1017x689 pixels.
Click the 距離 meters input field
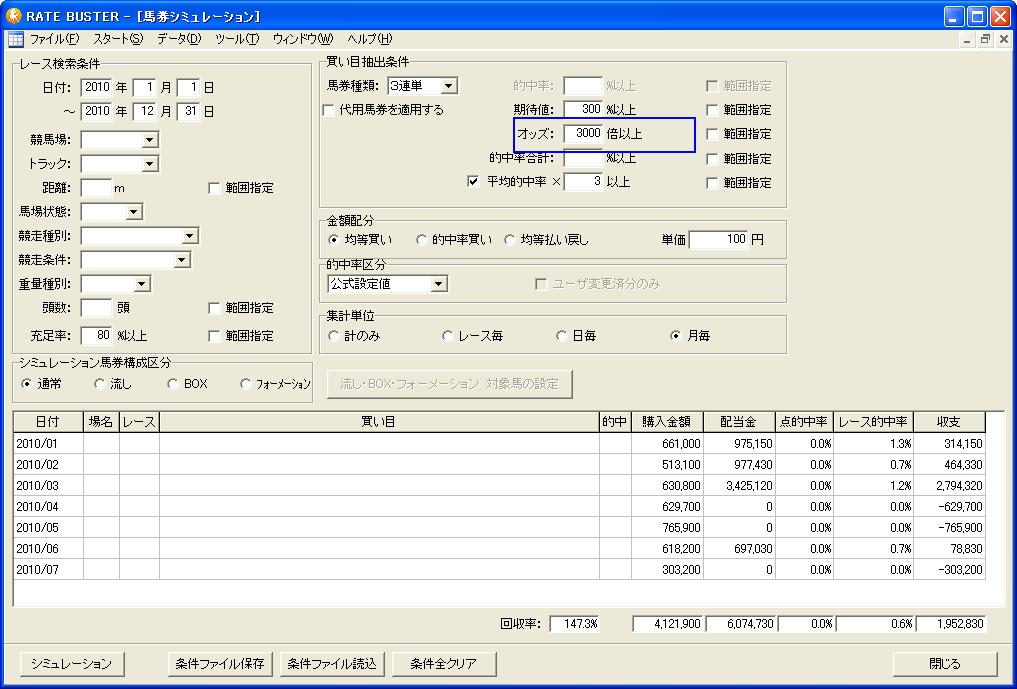(97, 188)
